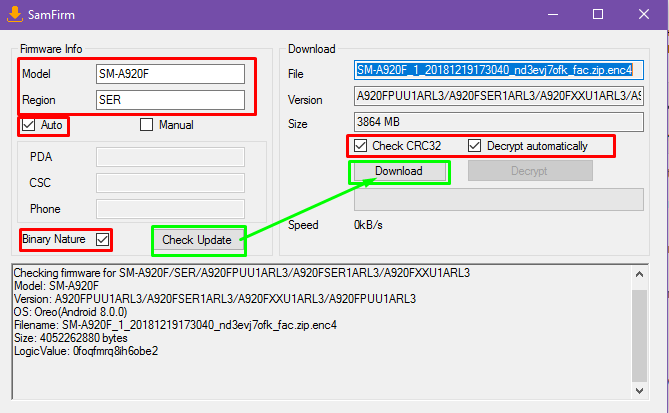Click the PDA input field
Image resolution: width=669 pixels, height=413 pixels.
point(170,157)
